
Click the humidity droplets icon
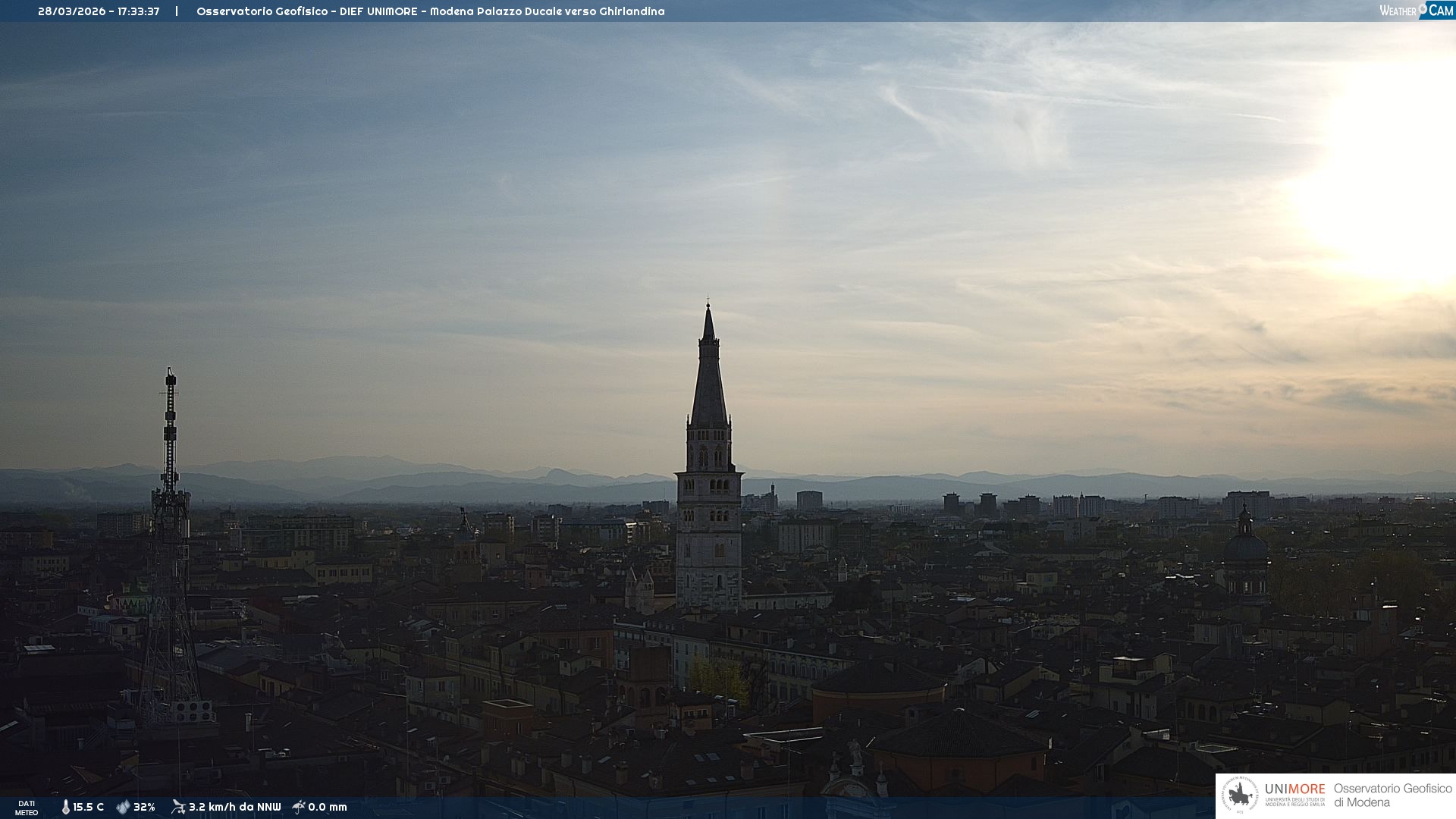tap(123, 807)
